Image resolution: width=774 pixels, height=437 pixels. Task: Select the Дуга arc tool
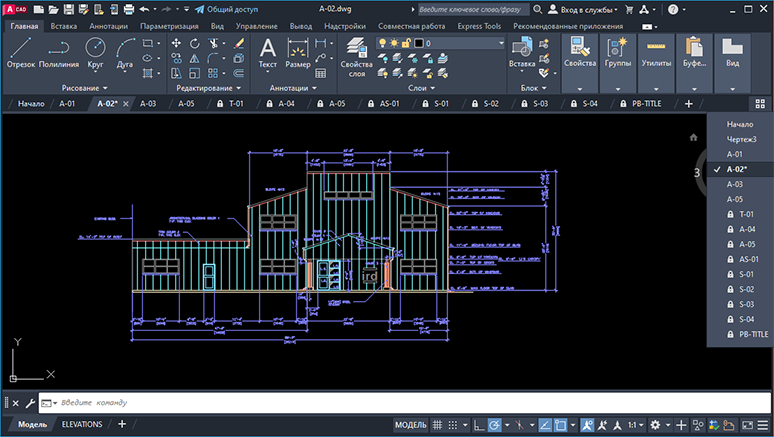coord(125,53)
